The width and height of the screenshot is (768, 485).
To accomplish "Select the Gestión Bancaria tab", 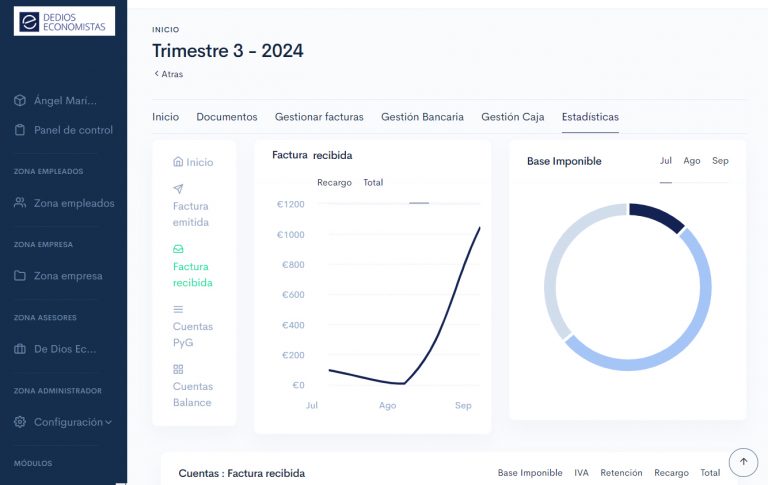I will pos(422,117).
